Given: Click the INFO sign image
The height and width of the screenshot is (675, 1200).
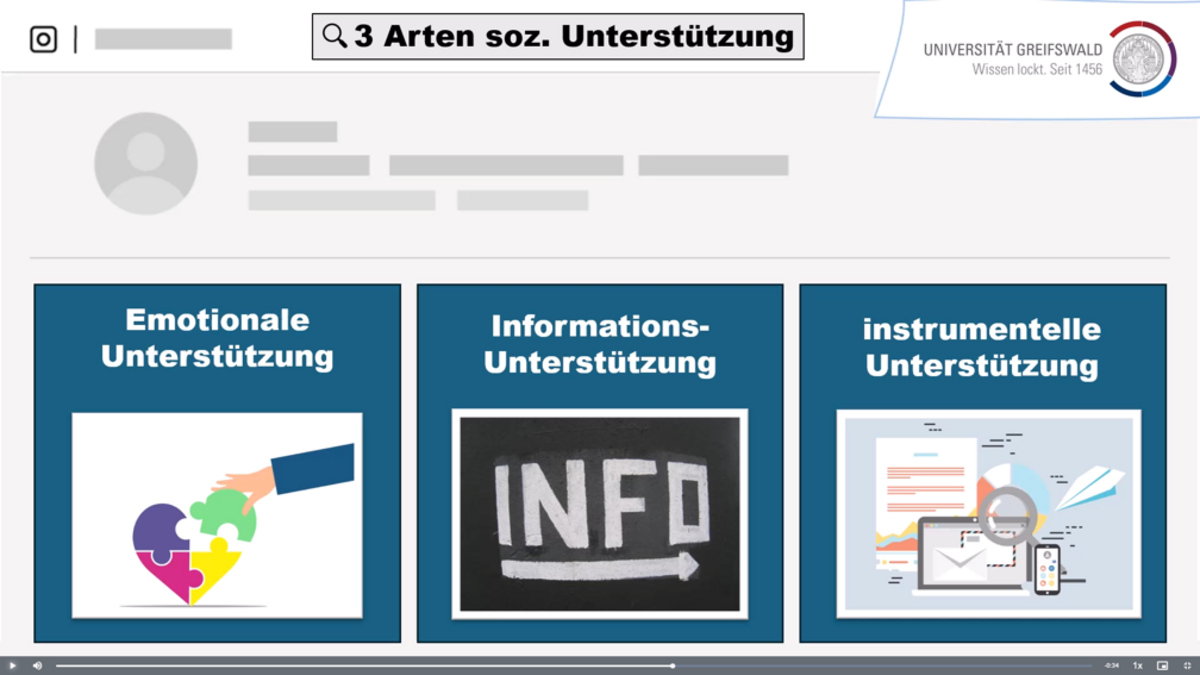Looking at the screenshot, I should point(600,513).
